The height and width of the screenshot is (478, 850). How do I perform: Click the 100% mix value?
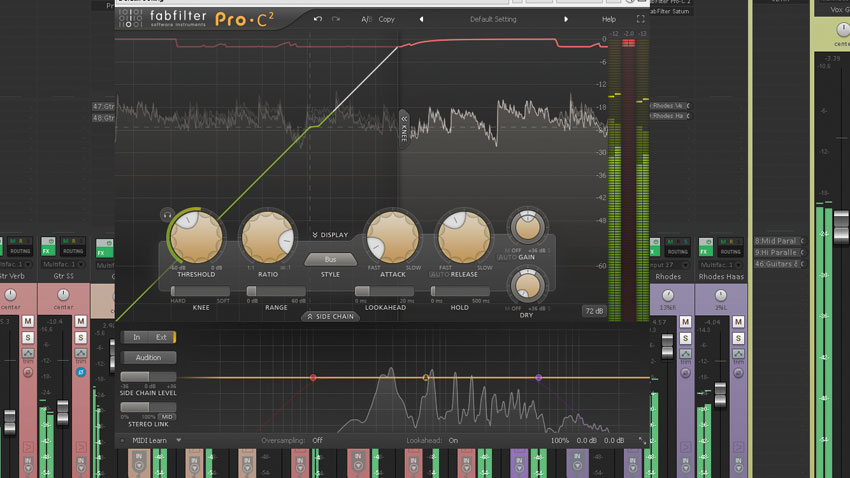tap(559, 441)
